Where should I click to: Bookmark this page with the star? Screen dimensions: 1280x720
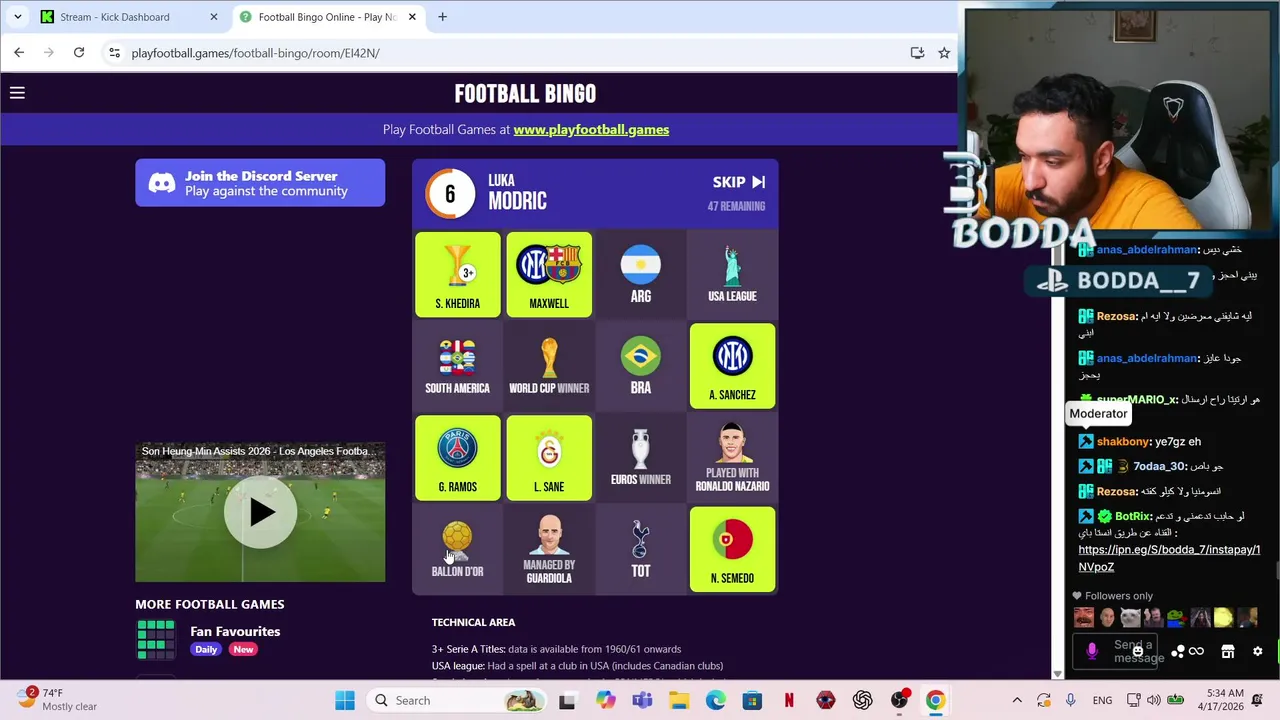944,53
